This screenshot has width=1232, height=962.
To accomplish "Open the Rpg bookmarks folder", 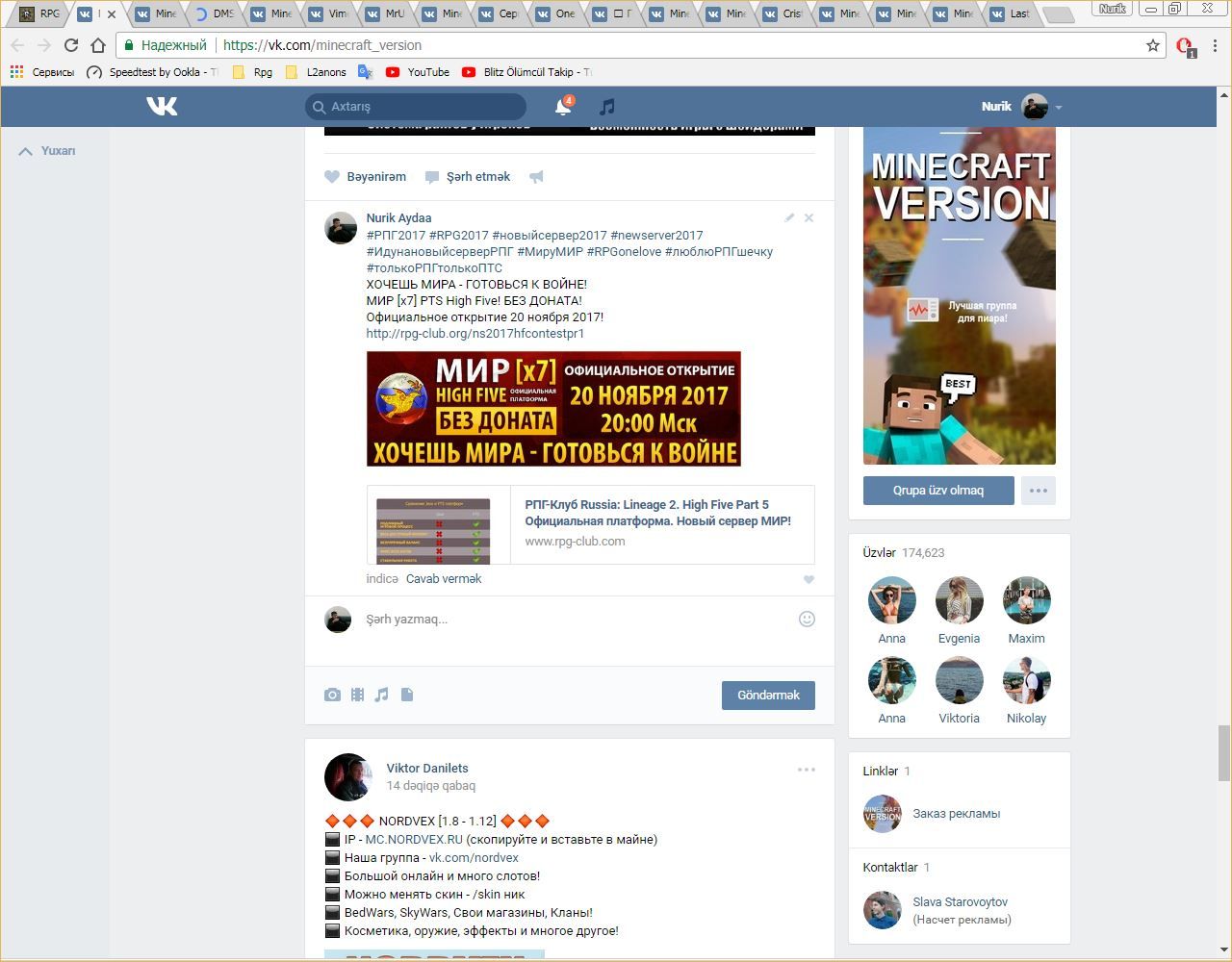I will (252, 72).
